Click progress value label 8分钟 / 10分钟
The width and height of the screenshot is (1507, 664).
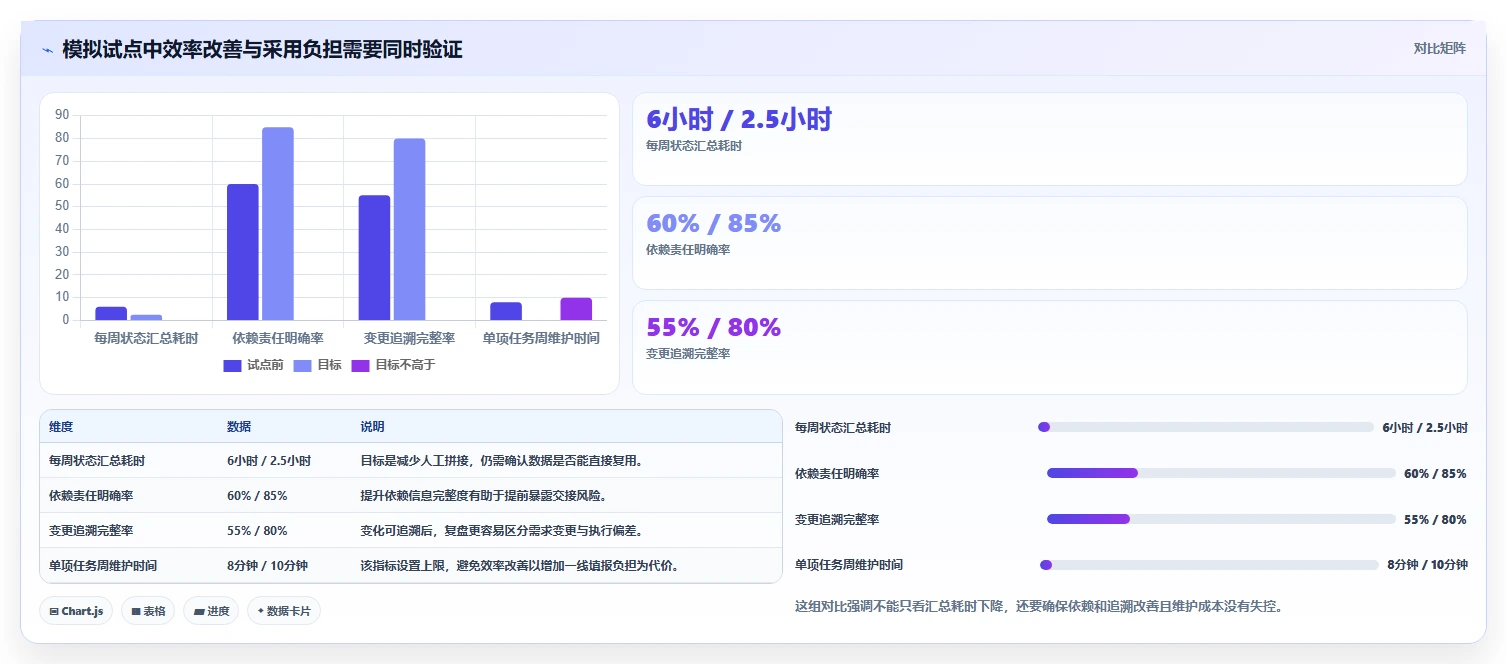point(1427,565)
